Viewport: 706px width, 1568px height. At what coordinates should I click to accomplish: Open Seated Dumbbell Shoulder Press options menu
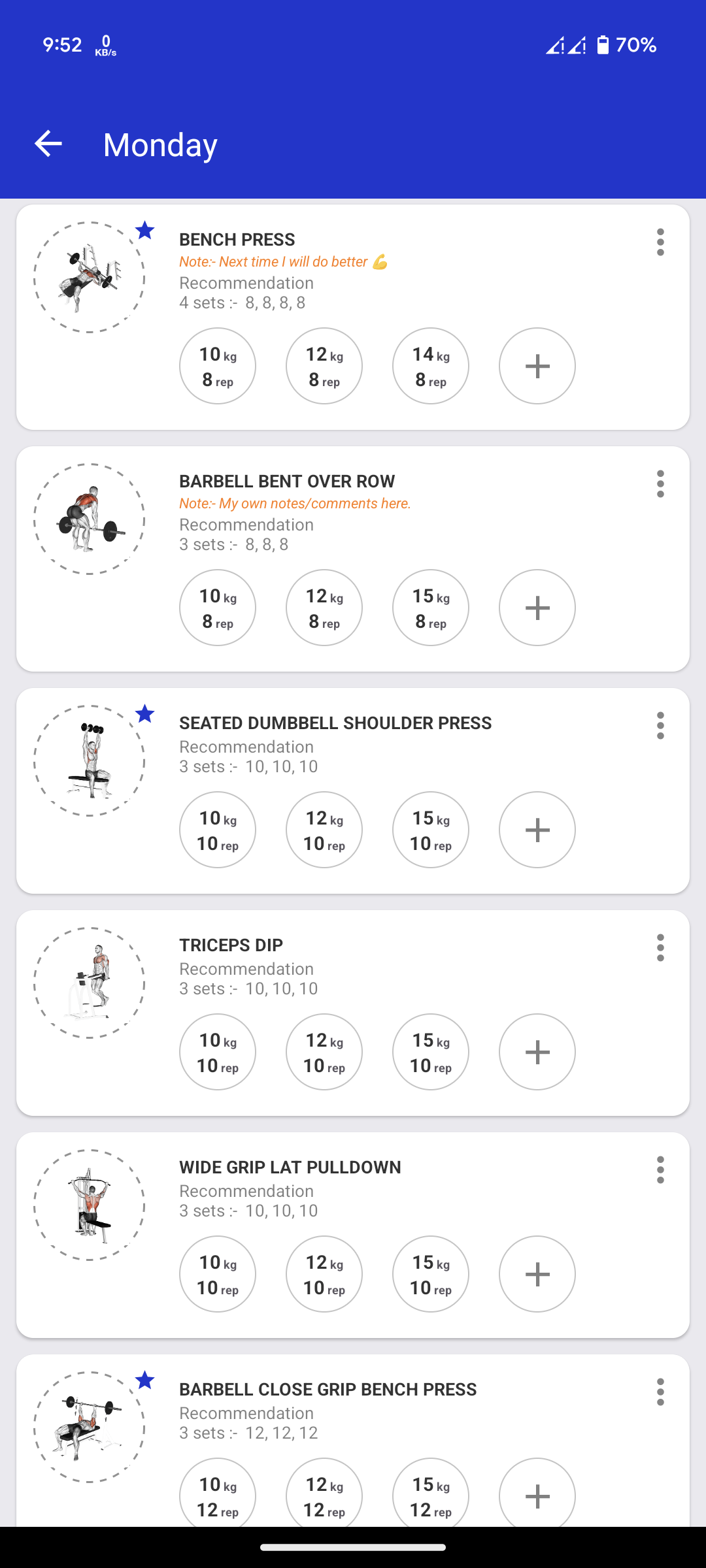(660, 726)
